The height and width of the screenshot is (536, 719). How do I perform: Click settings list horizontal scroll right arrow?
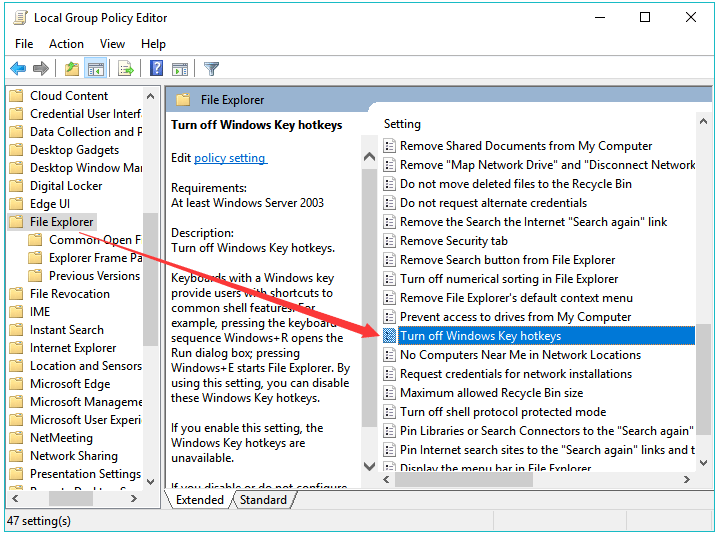tap(686, 480)
